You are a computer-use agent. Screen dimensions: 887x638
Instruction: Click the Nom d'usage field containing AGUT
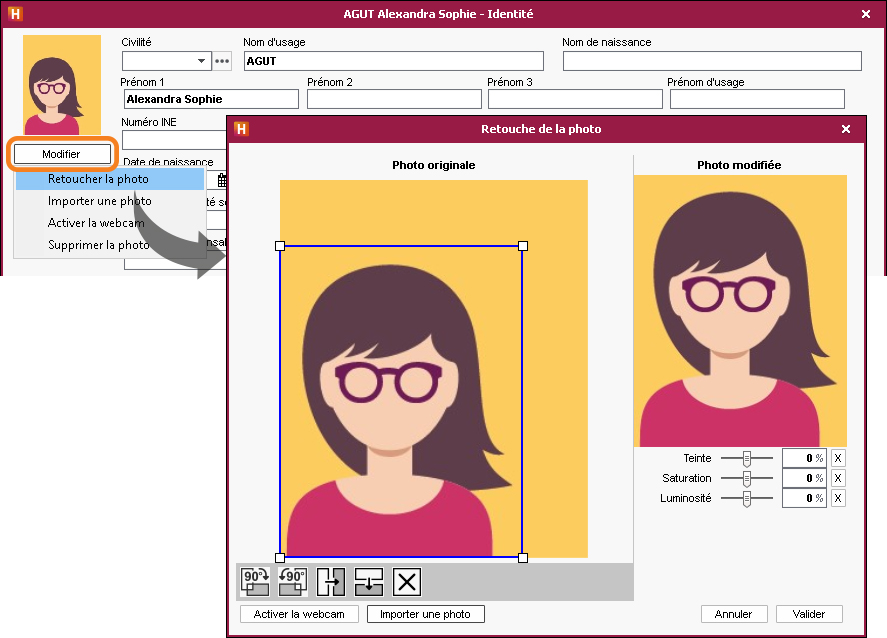tap(394, 61)
